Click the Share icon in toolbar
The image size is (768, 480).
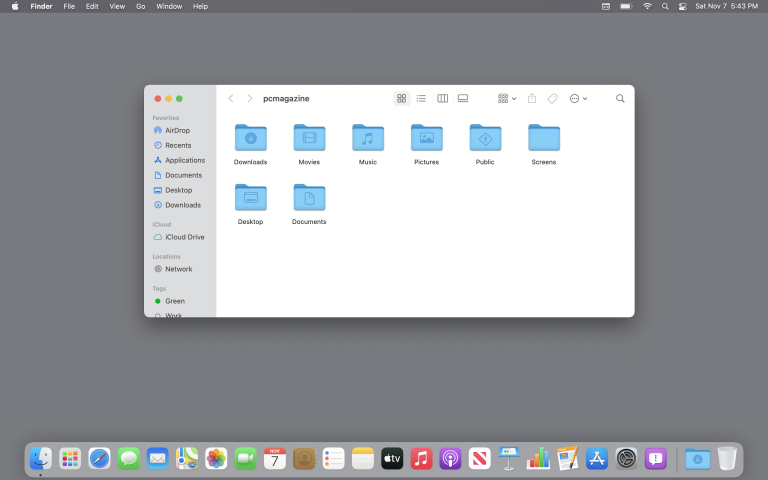pos(532,99)
